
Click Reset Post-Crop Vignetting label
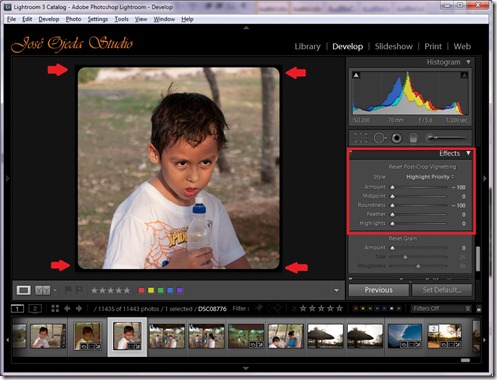422,167
